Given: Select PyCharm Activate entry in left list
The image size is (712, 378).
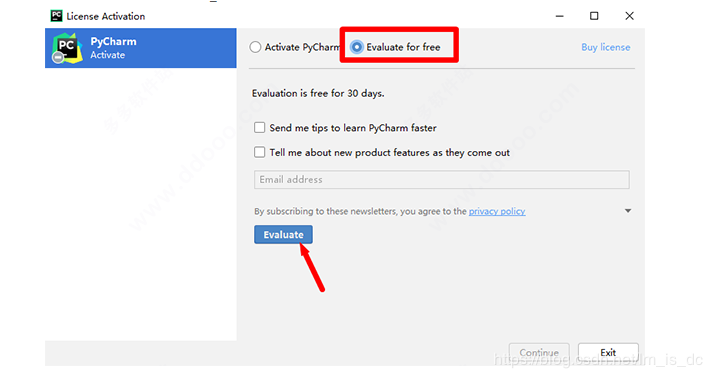Looking at the screenshot, I should tap(141, 48).
